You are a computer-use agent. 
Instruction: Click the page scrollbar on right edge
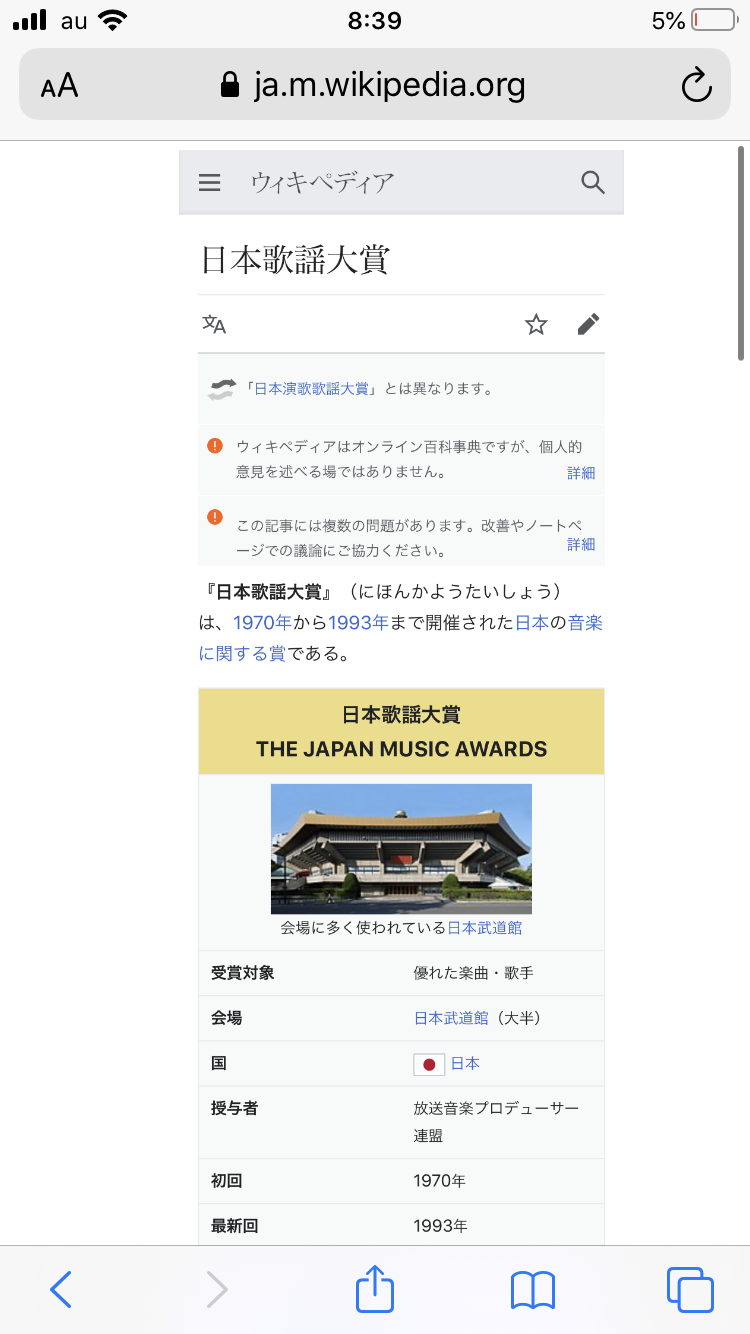(741, 253)
